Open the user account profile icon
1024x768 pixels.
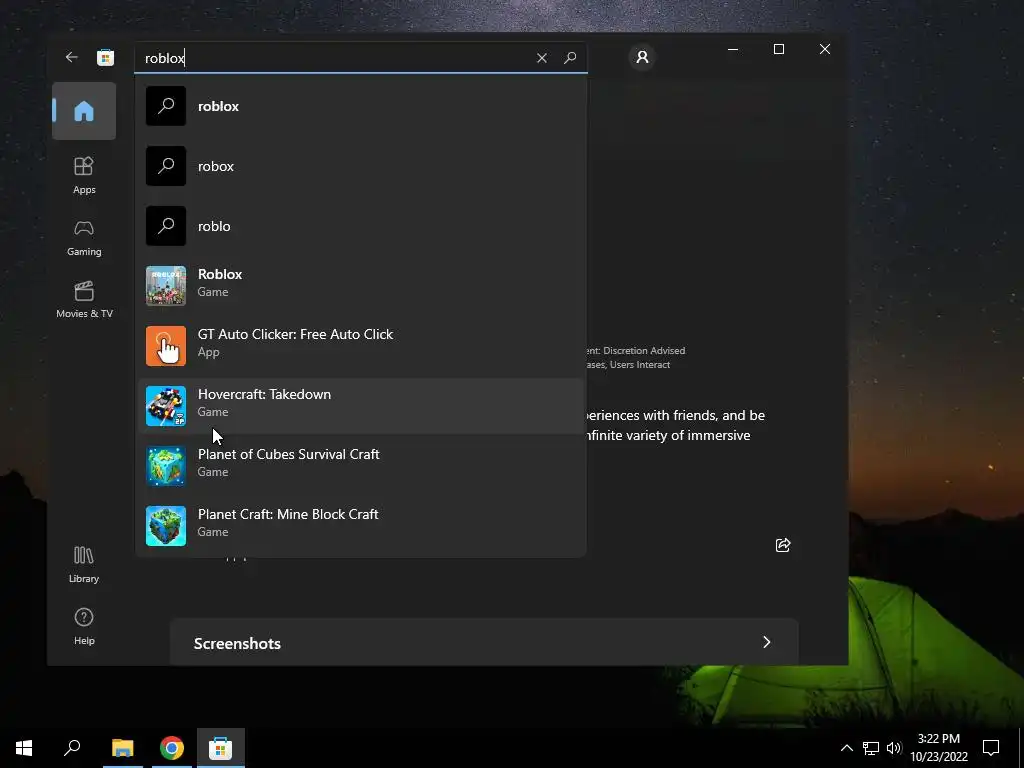[x=642, y=57]
